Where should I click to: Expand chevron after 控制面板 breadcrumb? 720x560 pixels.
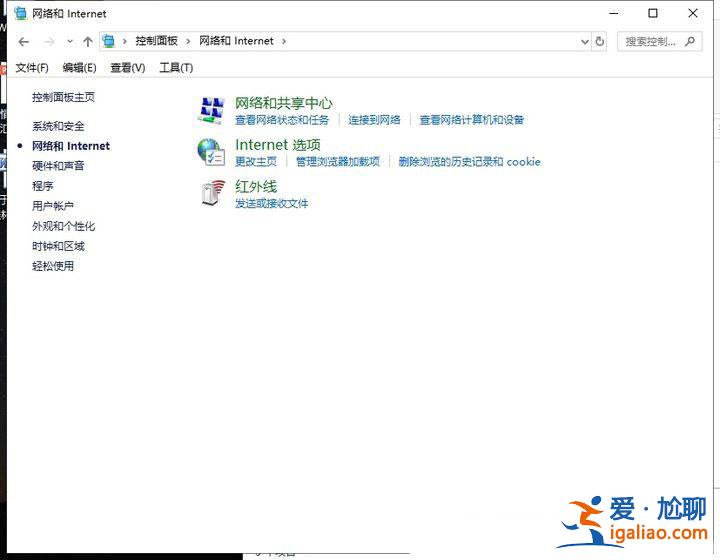(188, 41)
